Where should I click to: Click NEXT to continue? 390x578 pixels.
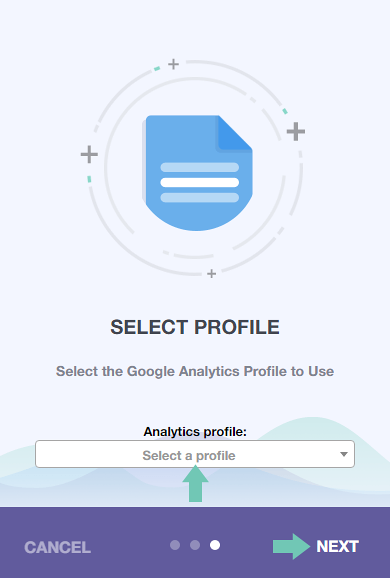pyautogui.click(x=337, y=546)
